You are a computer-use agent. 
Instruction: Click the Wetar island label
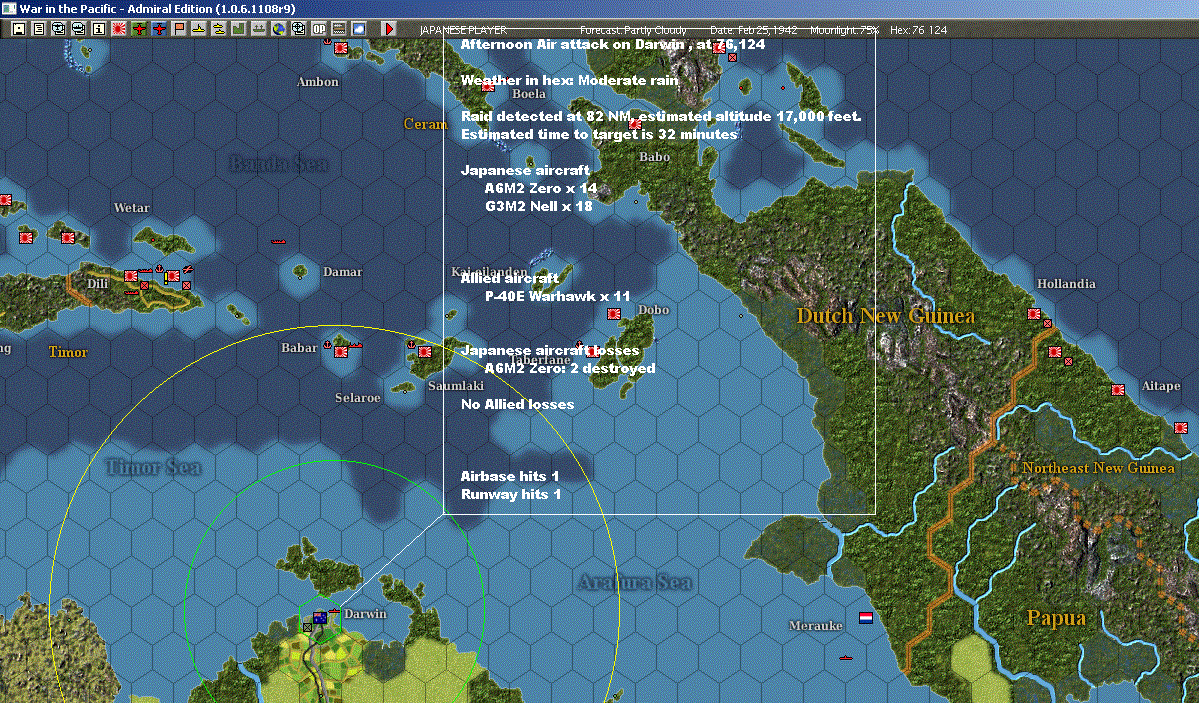(132, 208)
